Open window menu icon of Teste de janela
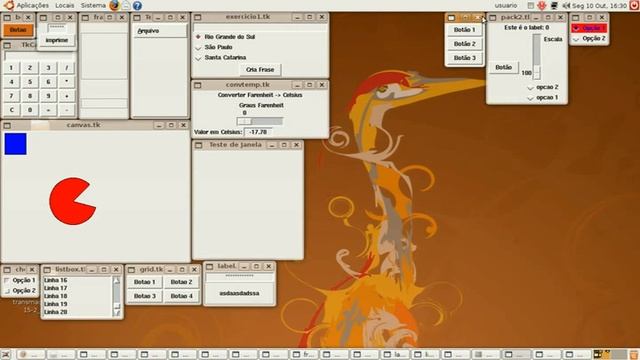640x360 pixels. pyautogui.click(x=198, y=145)
